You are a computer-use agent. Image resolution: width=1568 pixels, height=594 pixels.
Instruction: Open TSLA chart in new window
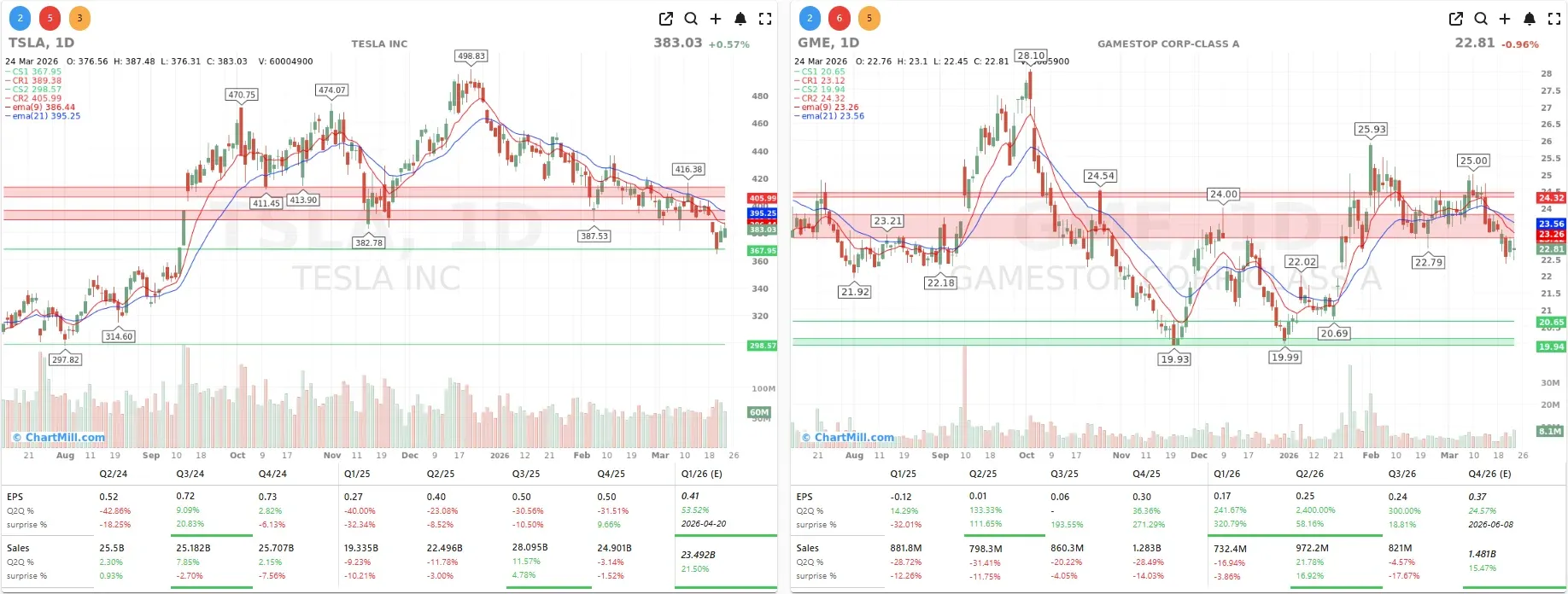coord(666,19)
